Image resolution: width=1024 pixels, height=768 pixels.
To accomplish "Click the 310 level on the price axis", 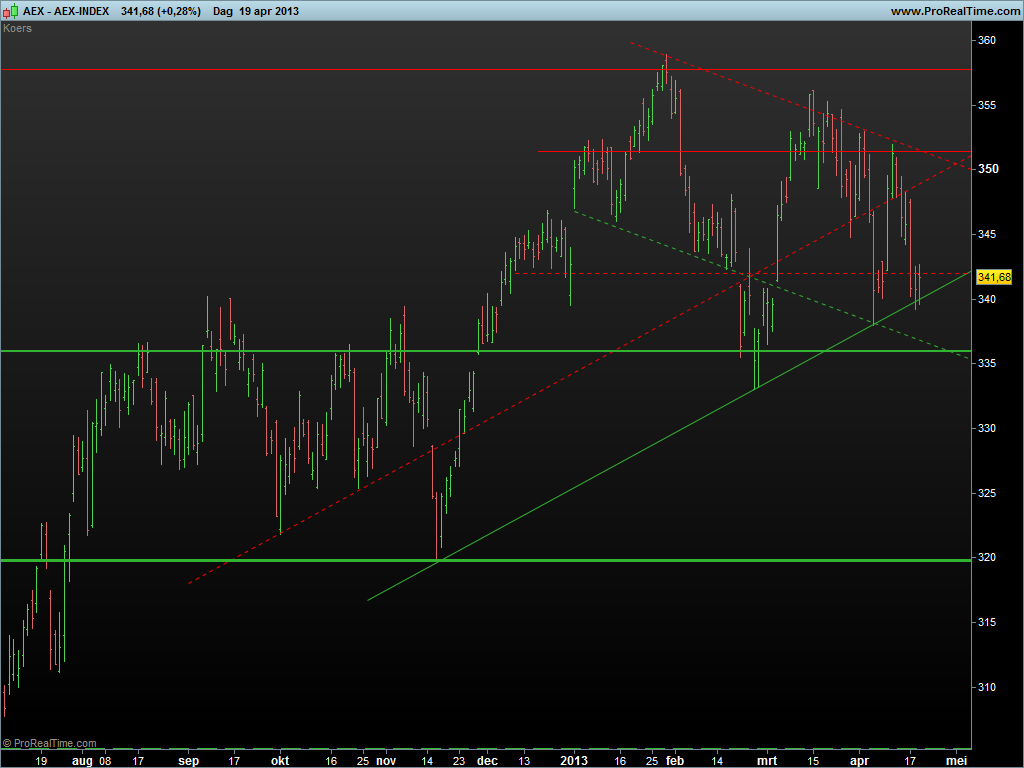I will pyautogui.click(x=987, y=687).
